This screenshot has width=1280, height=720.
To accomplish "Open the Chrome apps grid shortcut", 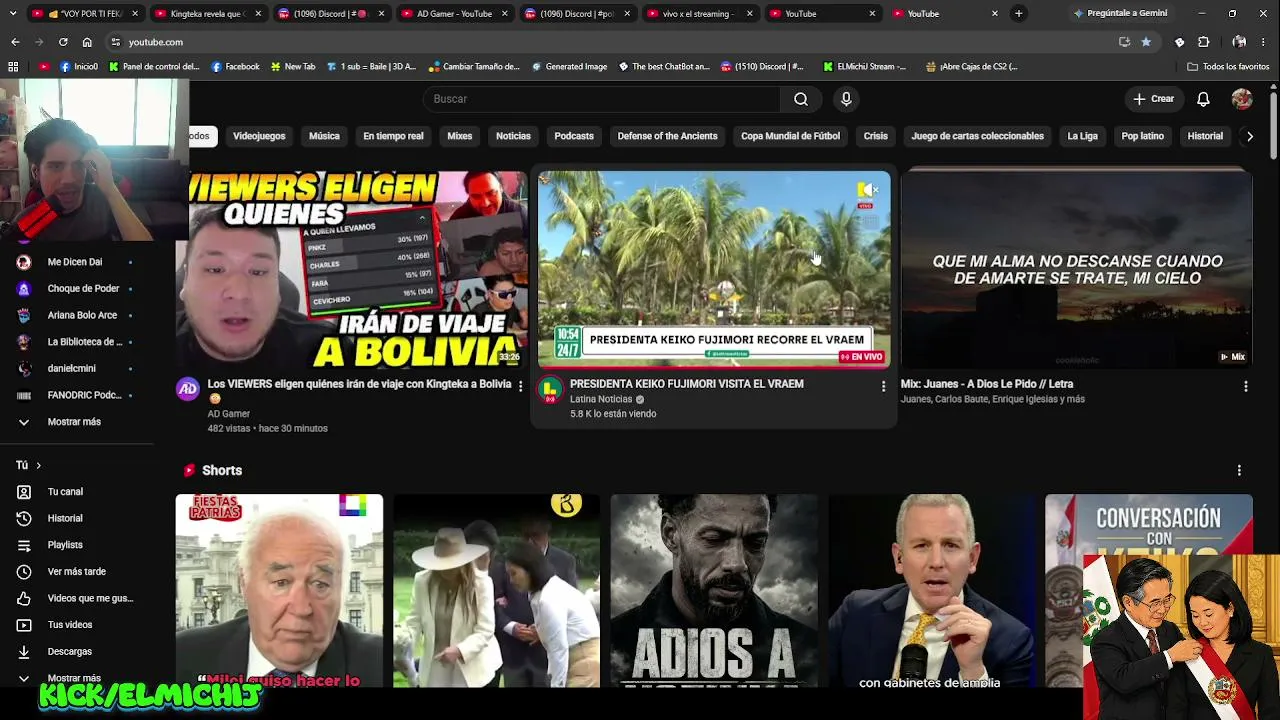I will (13, 67).
